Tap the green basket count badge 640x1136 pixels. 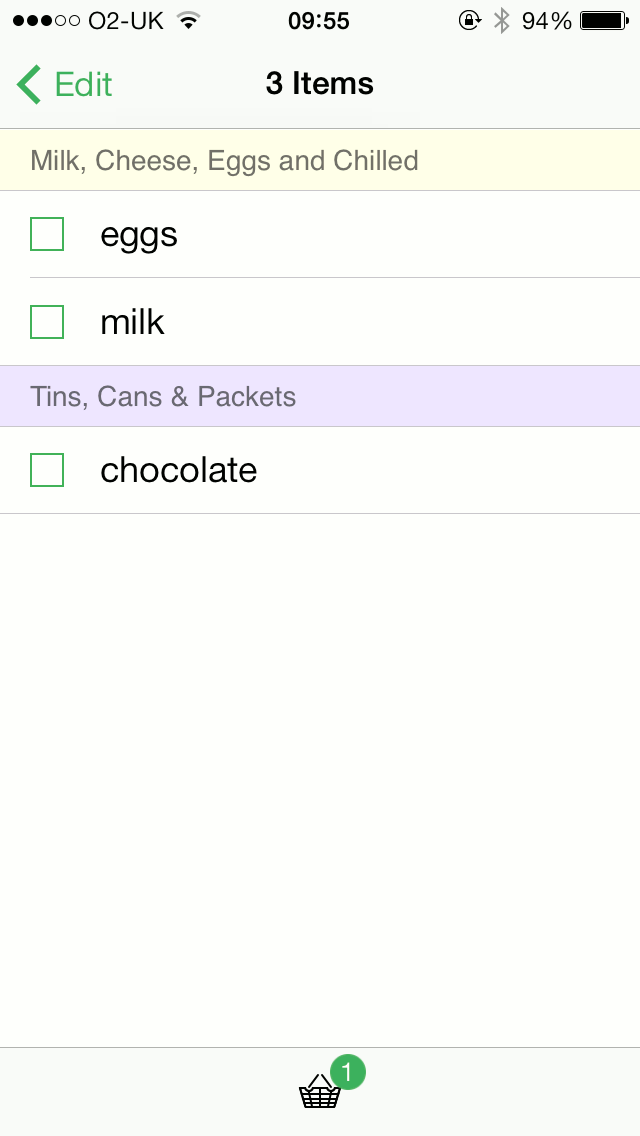[347, 1073]
